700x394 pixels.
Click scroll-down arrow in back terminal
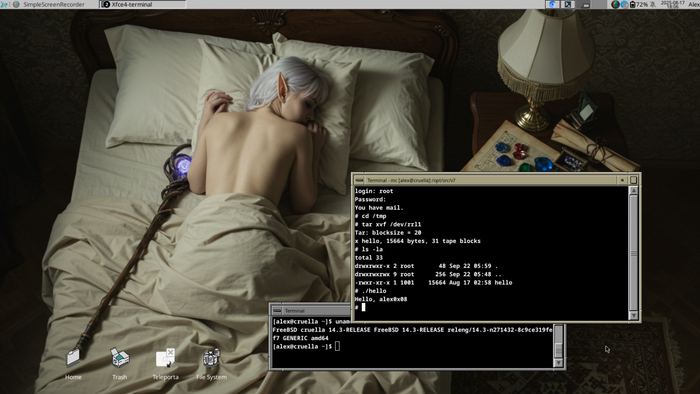pyautogui.click(x=558, y=363)
